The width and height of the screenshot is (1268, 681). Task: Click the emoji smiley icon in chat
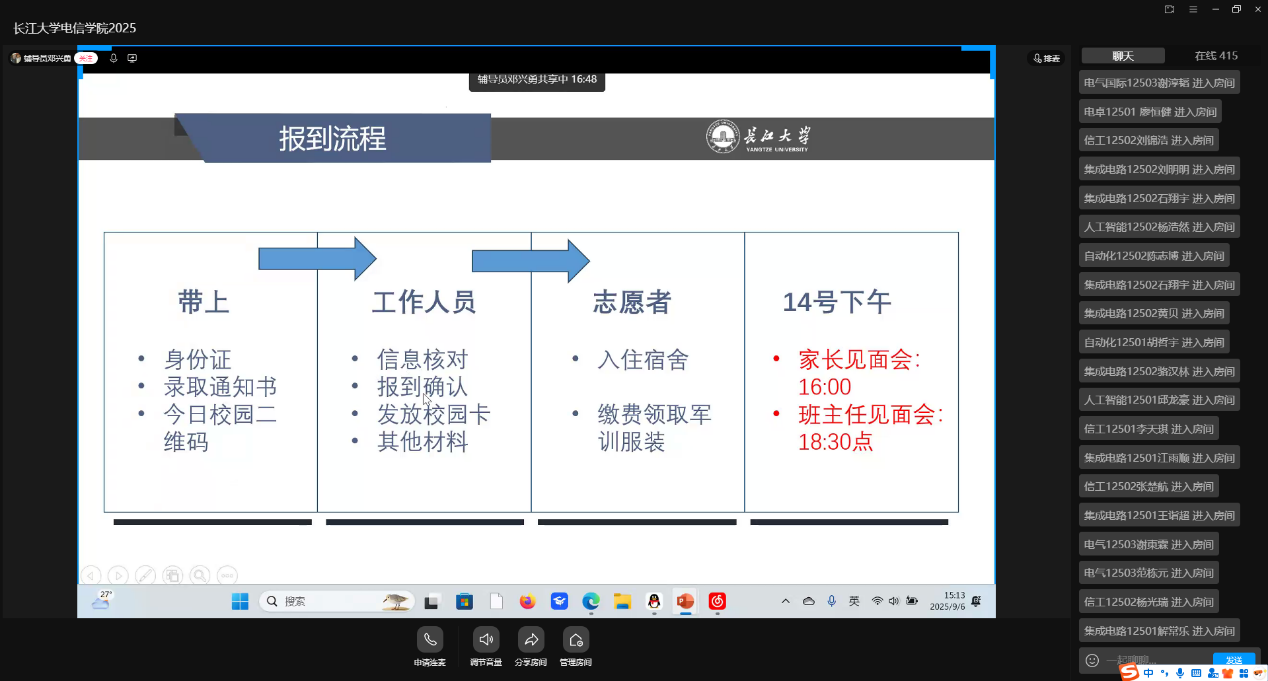[1092, 661]
